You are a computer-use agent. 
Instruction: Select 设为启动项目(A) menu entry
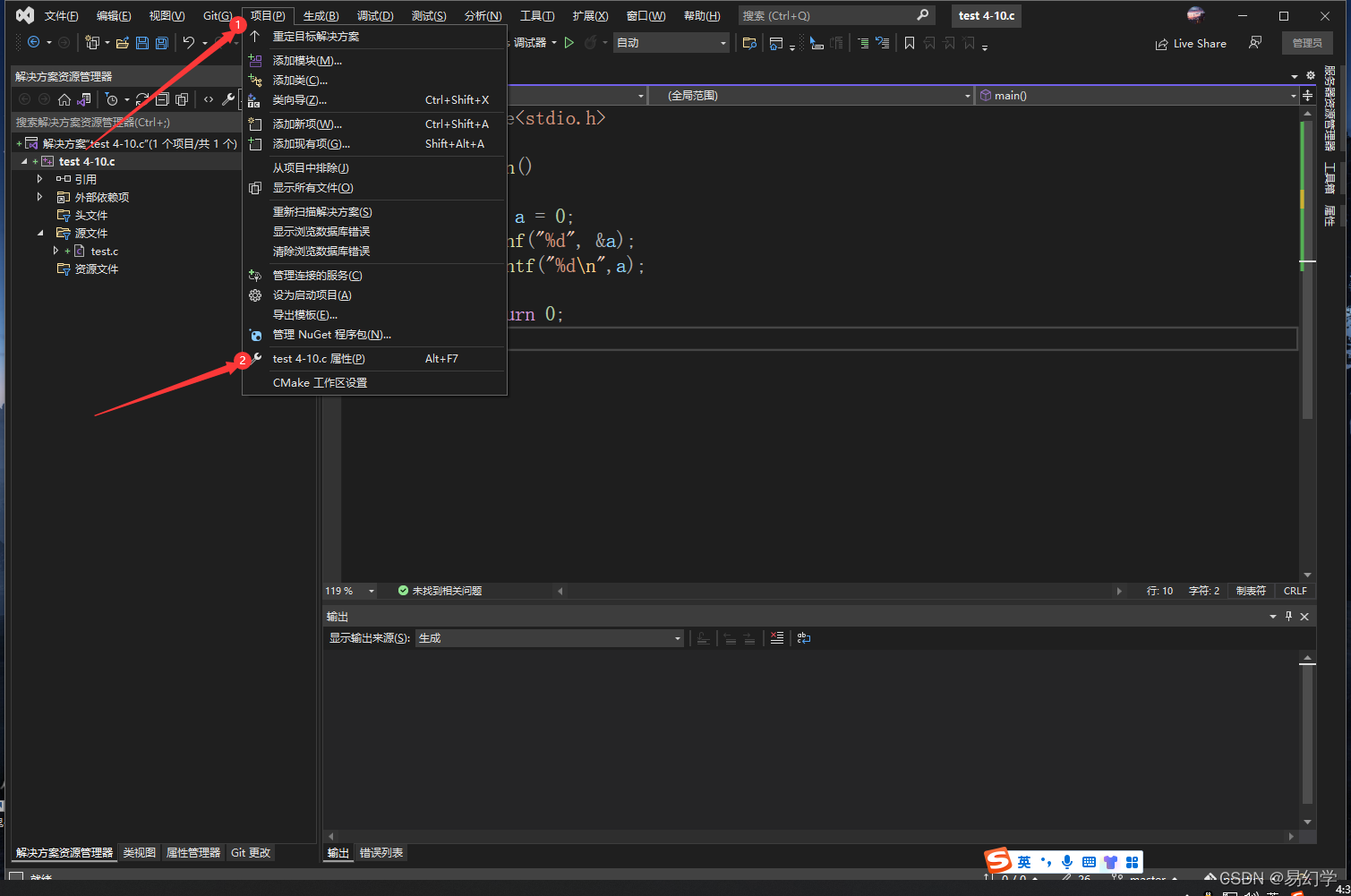point(374,294)
